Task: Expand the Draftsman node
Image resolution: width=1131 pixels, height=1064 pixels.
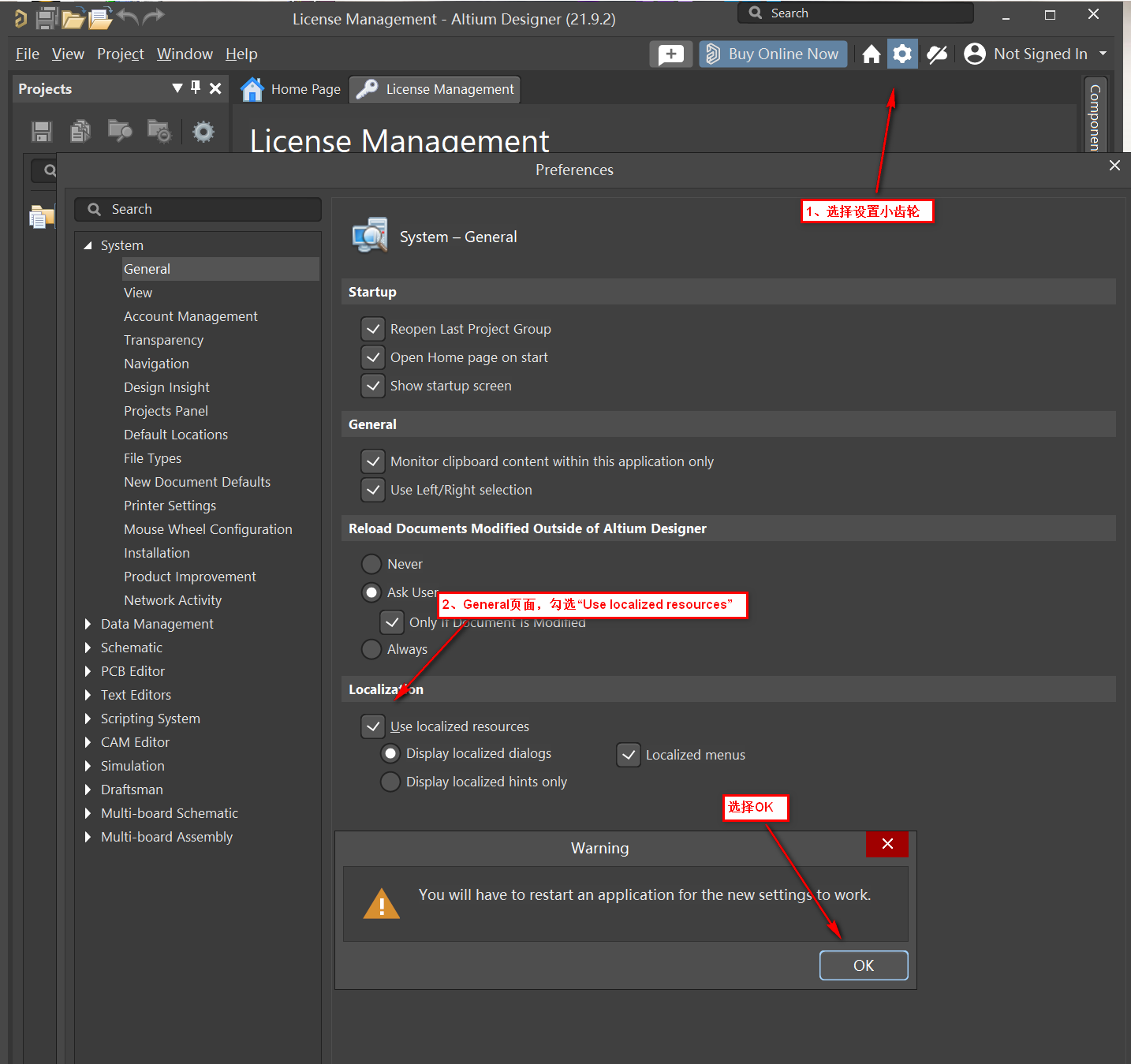Action: pyautogui.click(x=88, y=790)
